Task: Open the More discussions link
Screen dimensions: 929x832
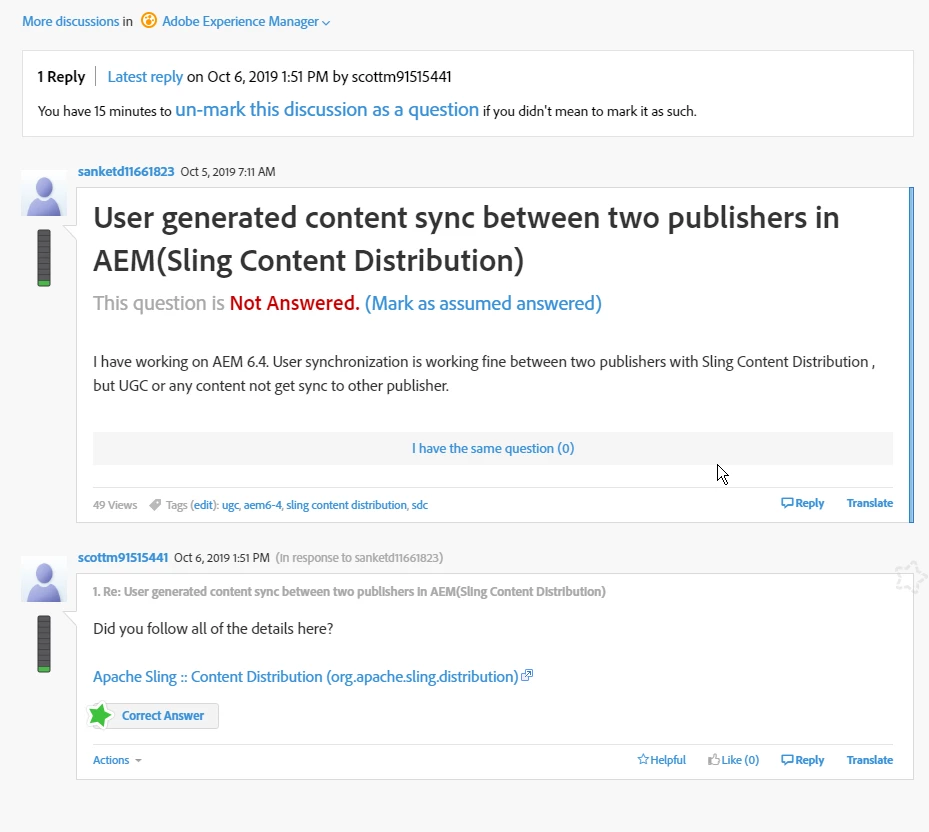Action: tap(71, 21)
